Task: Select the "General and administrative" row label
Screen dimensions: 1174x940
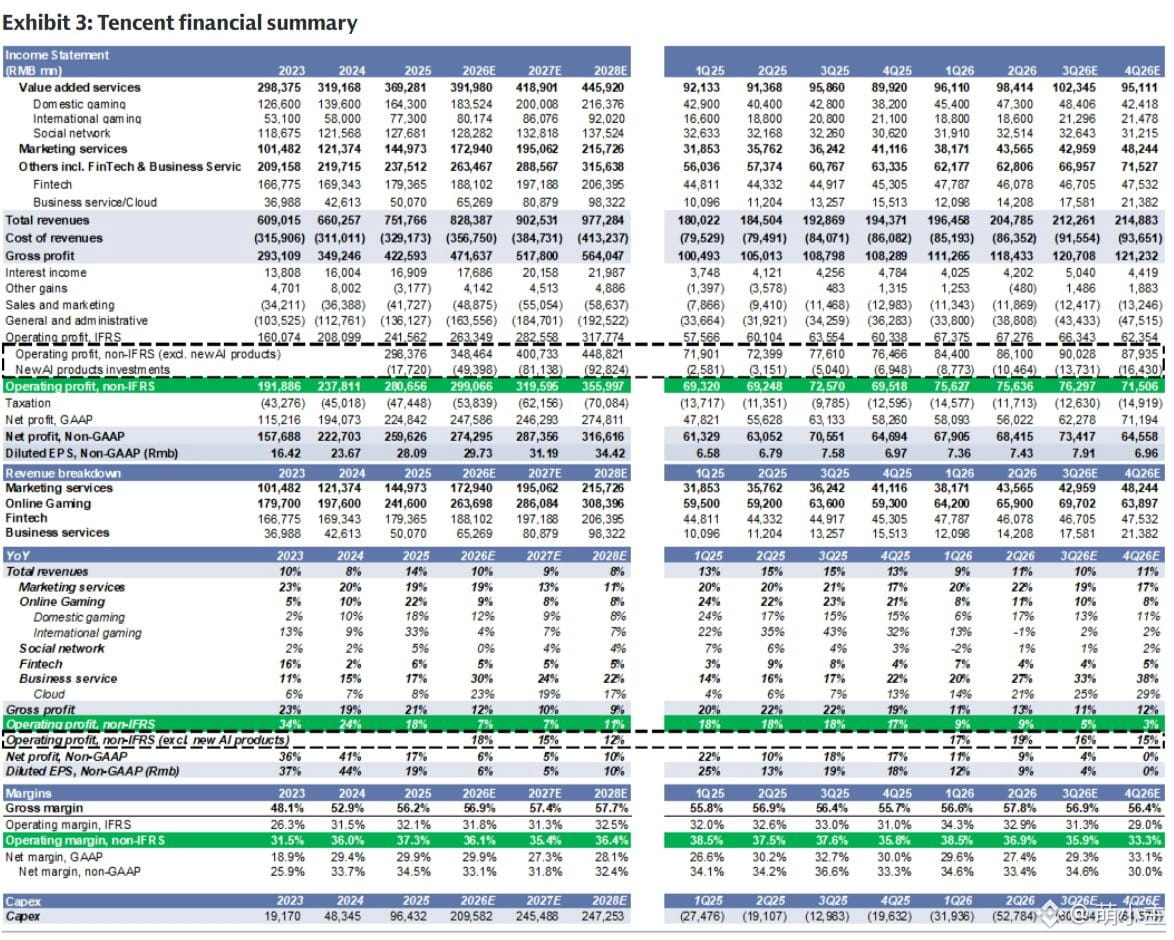Action: click(x=76, y=321)
